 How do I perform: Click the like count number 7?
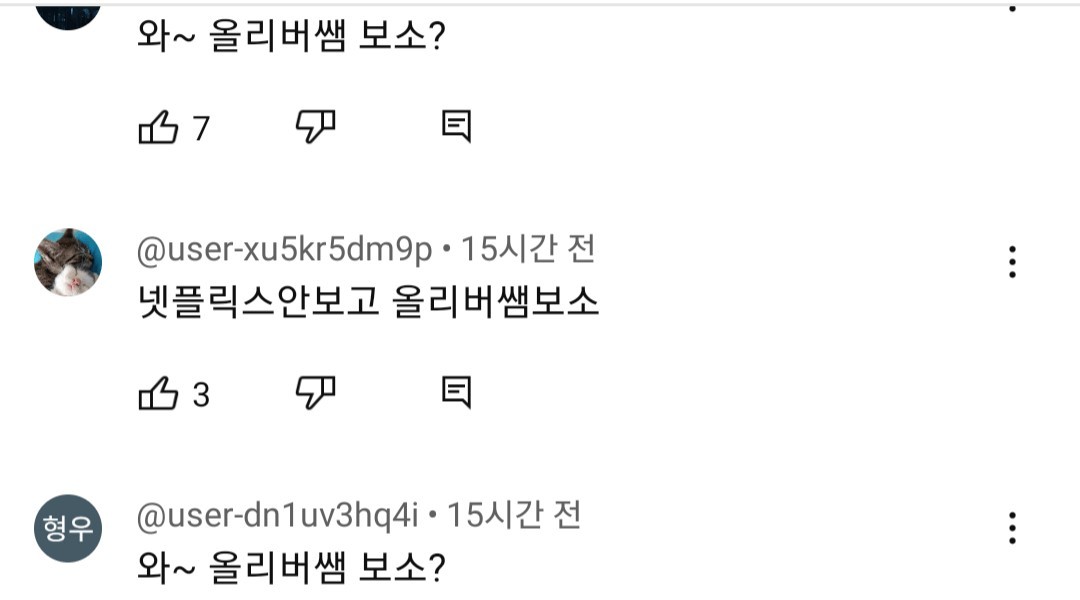(x=201, y=128)
